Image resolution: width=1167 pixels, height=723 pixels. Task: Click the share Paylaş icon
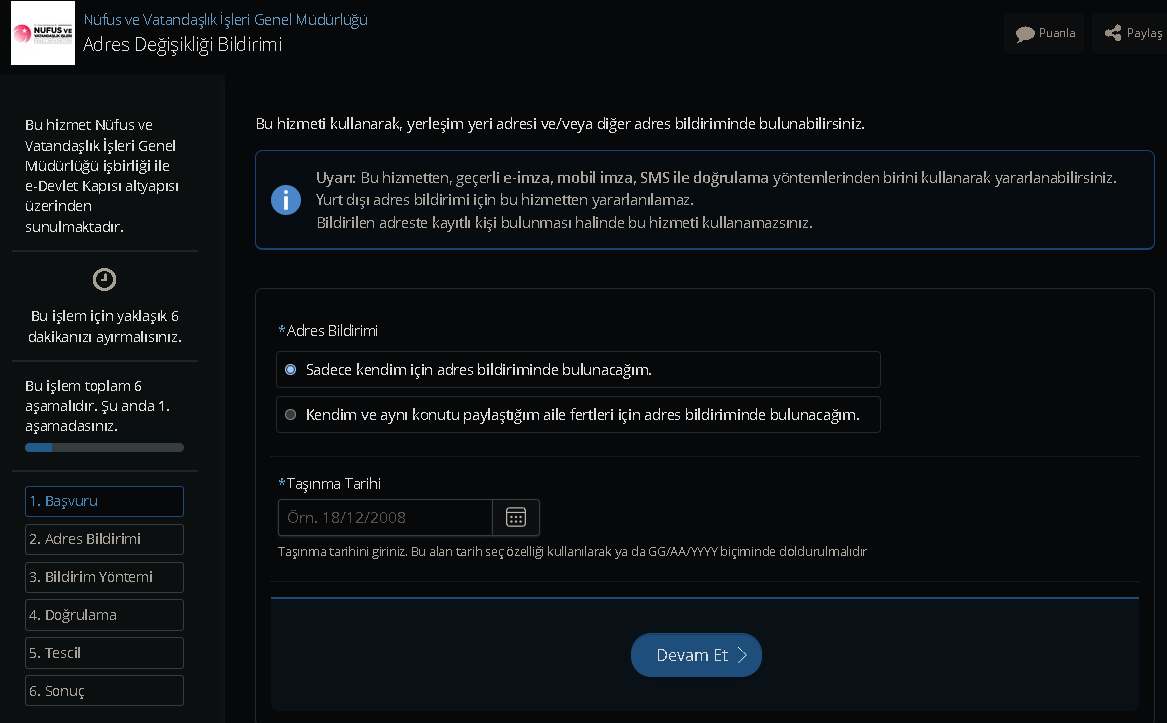pos(1112,34)
